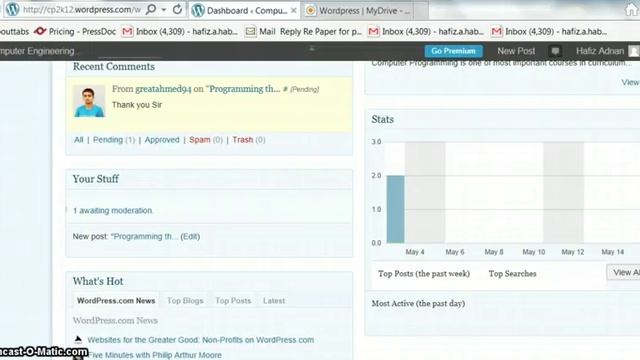The width and height of the screenshot is (640, 360).
Task: Click greatahmed94 commenter avatar
Action: pos(89,101)
